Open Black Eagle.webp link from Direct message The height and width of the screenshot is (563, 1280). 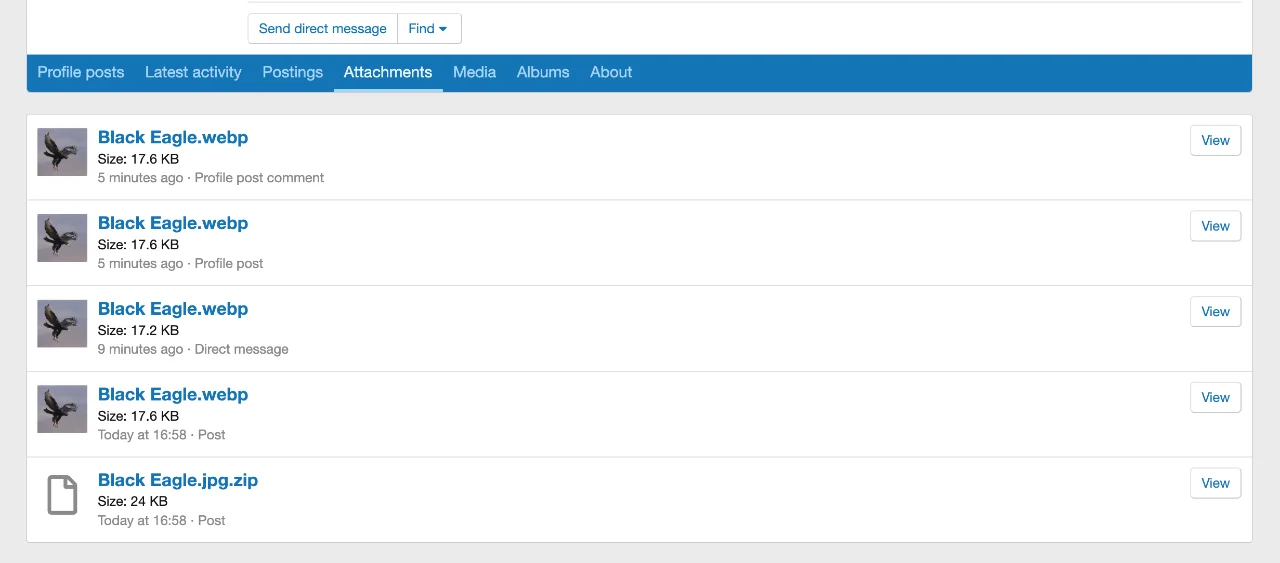(x=173, y=309)
